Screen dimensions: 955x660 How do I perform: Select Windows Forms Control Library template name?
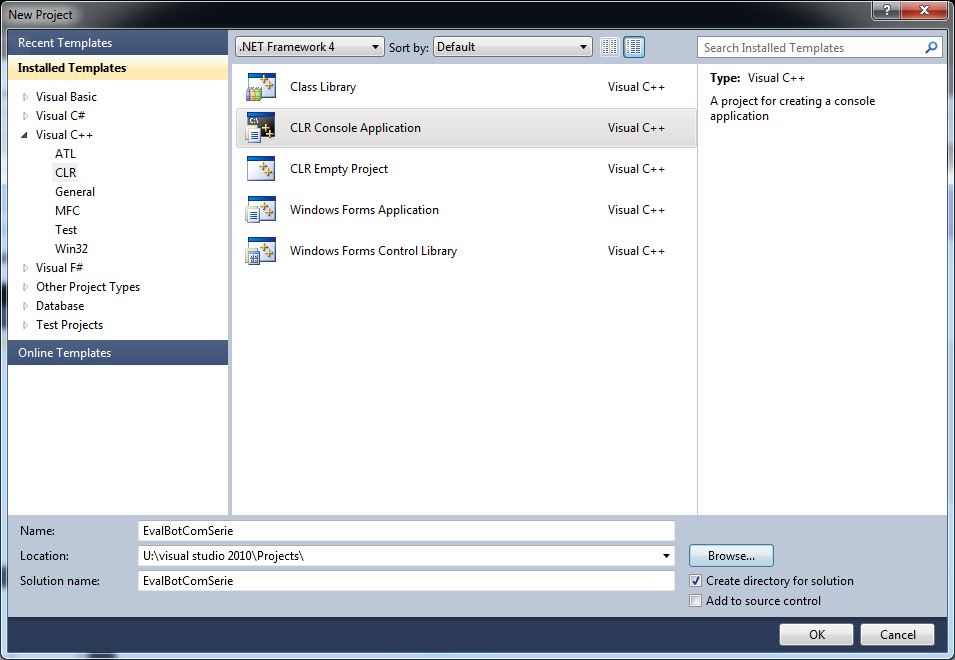tap(373, 250)
